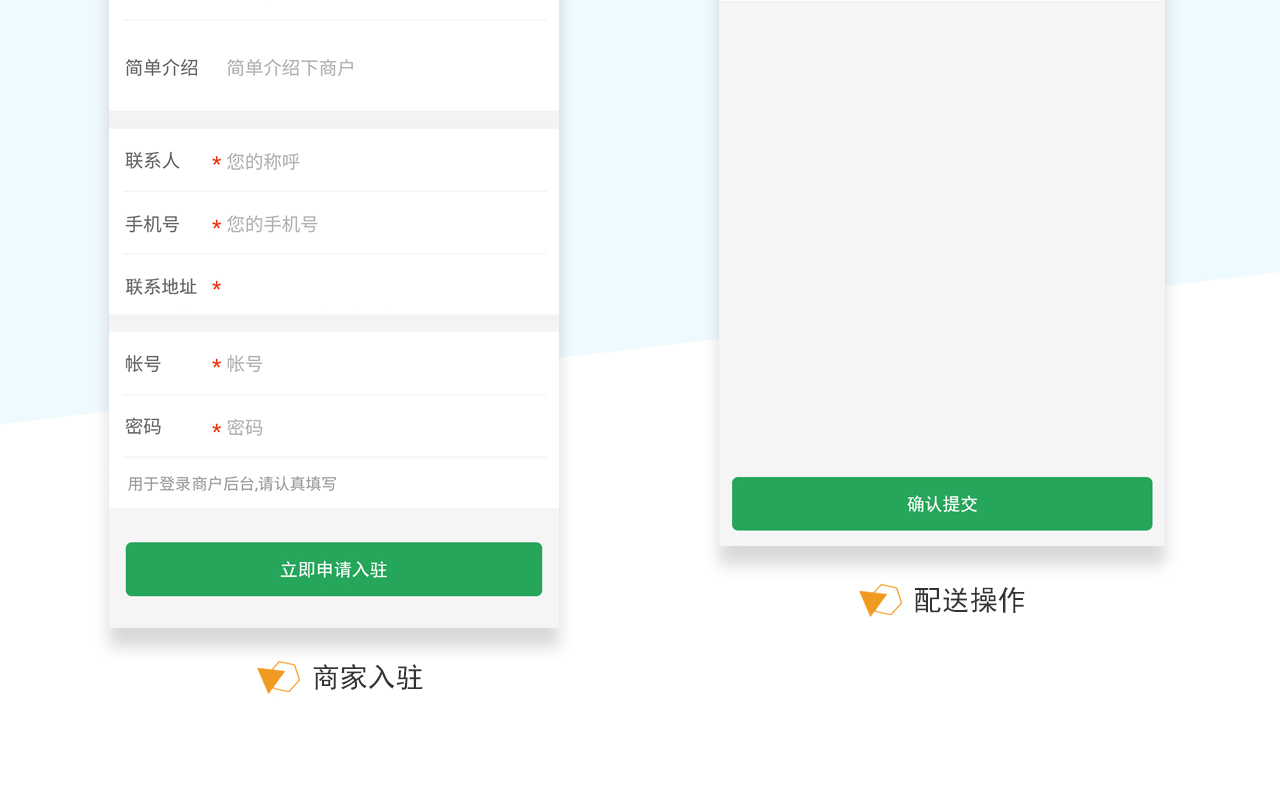Click the 商家入驻 caption text

point(368,678)
